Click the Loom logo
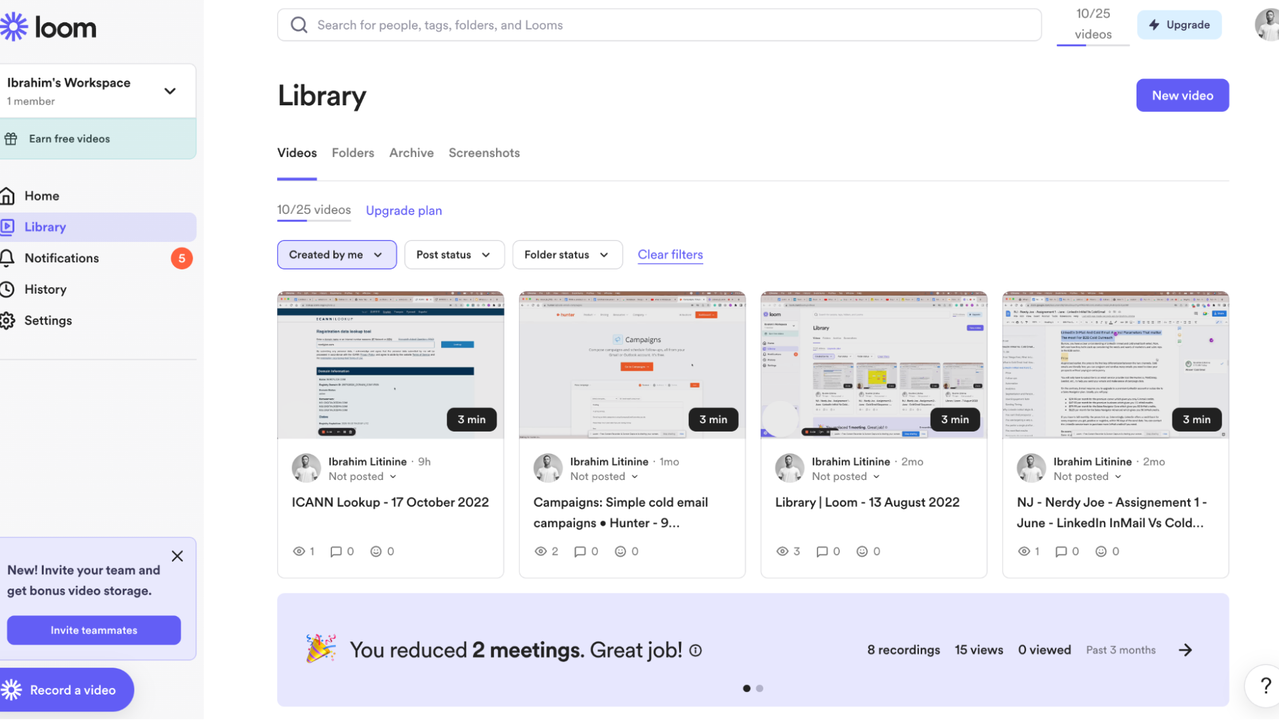Viewport: 1279px width, 720px height. [x=48, y=27]
